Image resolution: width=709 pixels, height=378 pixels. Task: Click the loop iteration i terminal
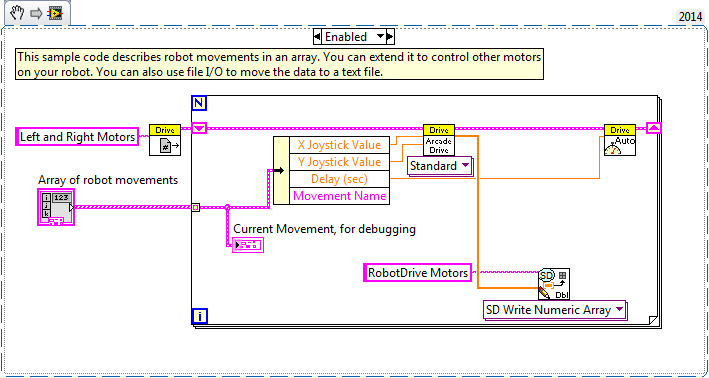199,316
